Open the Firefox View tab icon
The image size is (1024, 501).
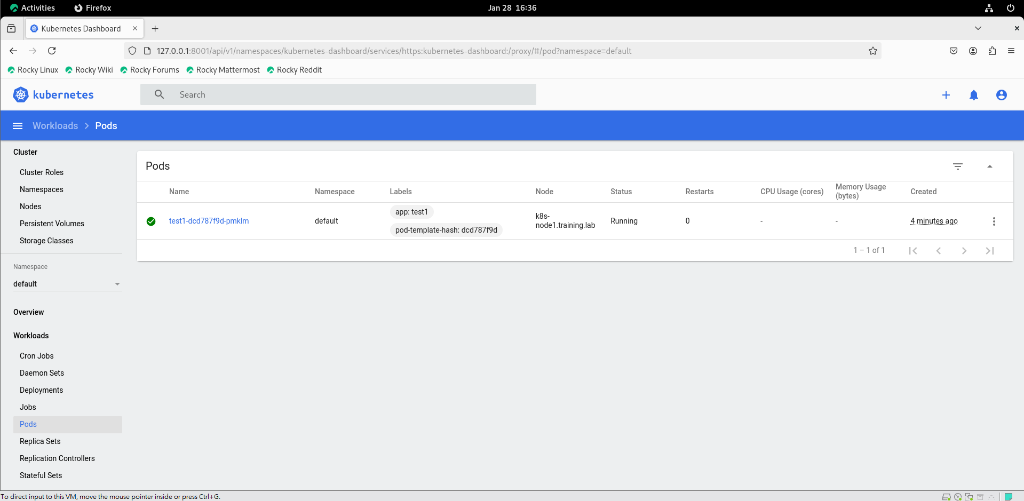coord(11,29)
